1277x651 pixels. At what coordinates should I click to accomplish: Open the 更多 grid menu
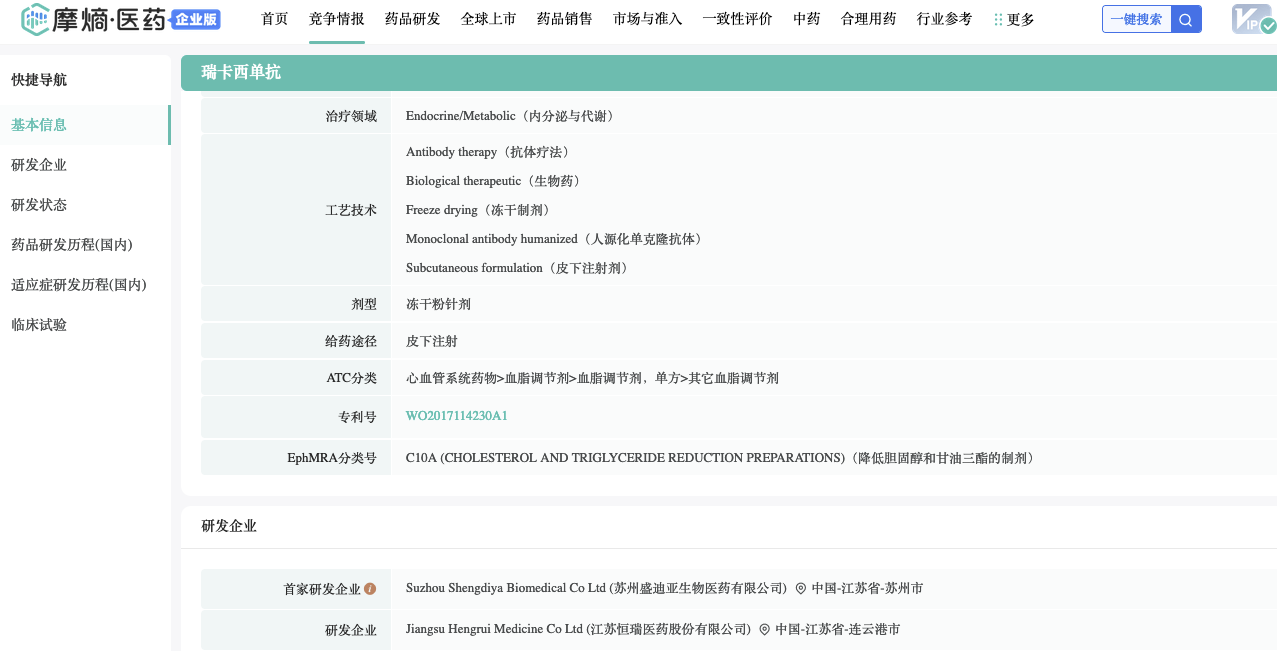1014,19
